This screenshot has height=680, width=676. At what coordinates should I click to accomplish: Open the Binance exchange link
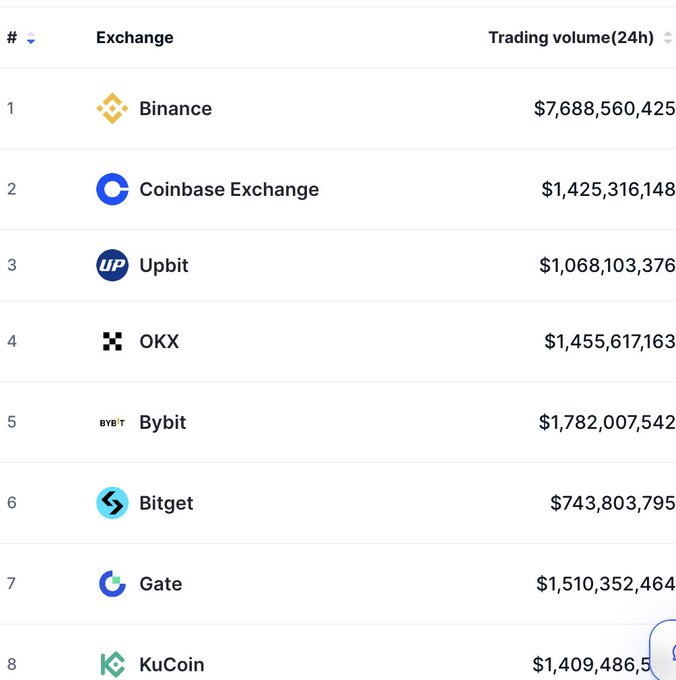pos(176,108)
